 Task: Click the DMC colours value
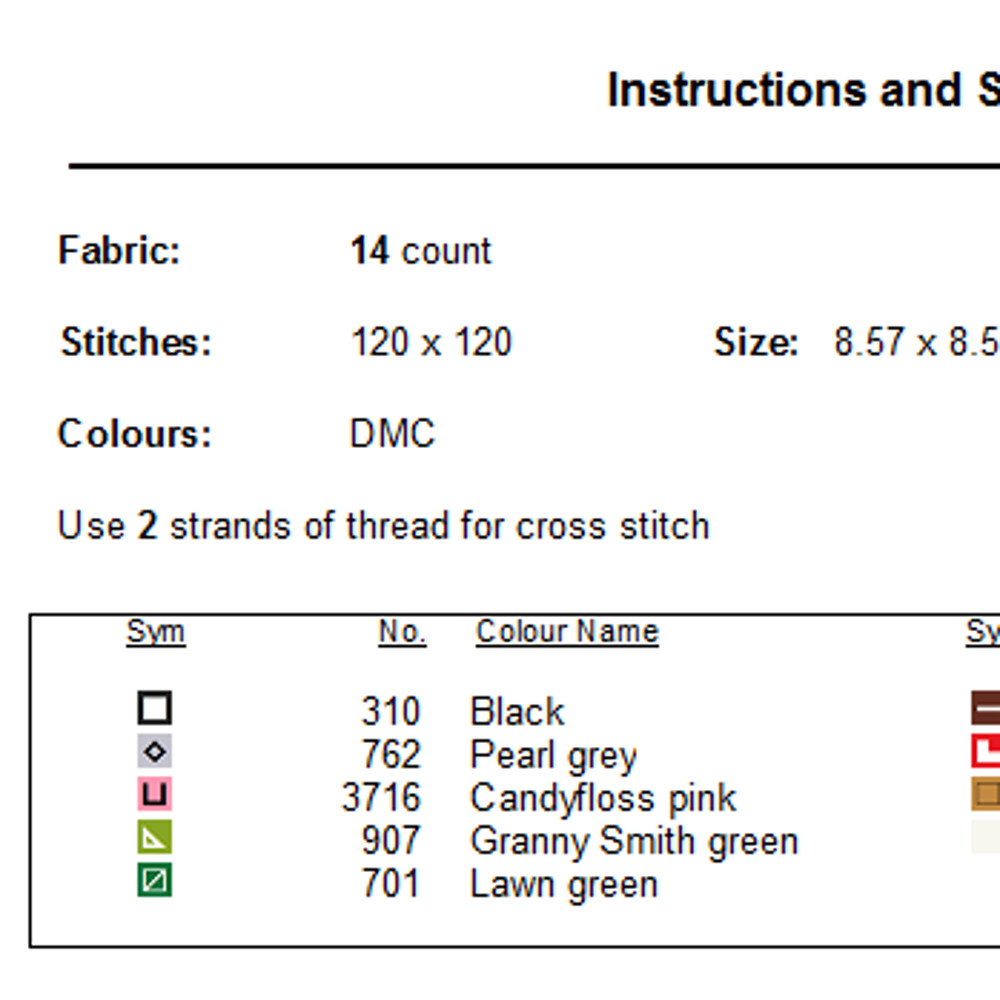(x=392, y=434)
